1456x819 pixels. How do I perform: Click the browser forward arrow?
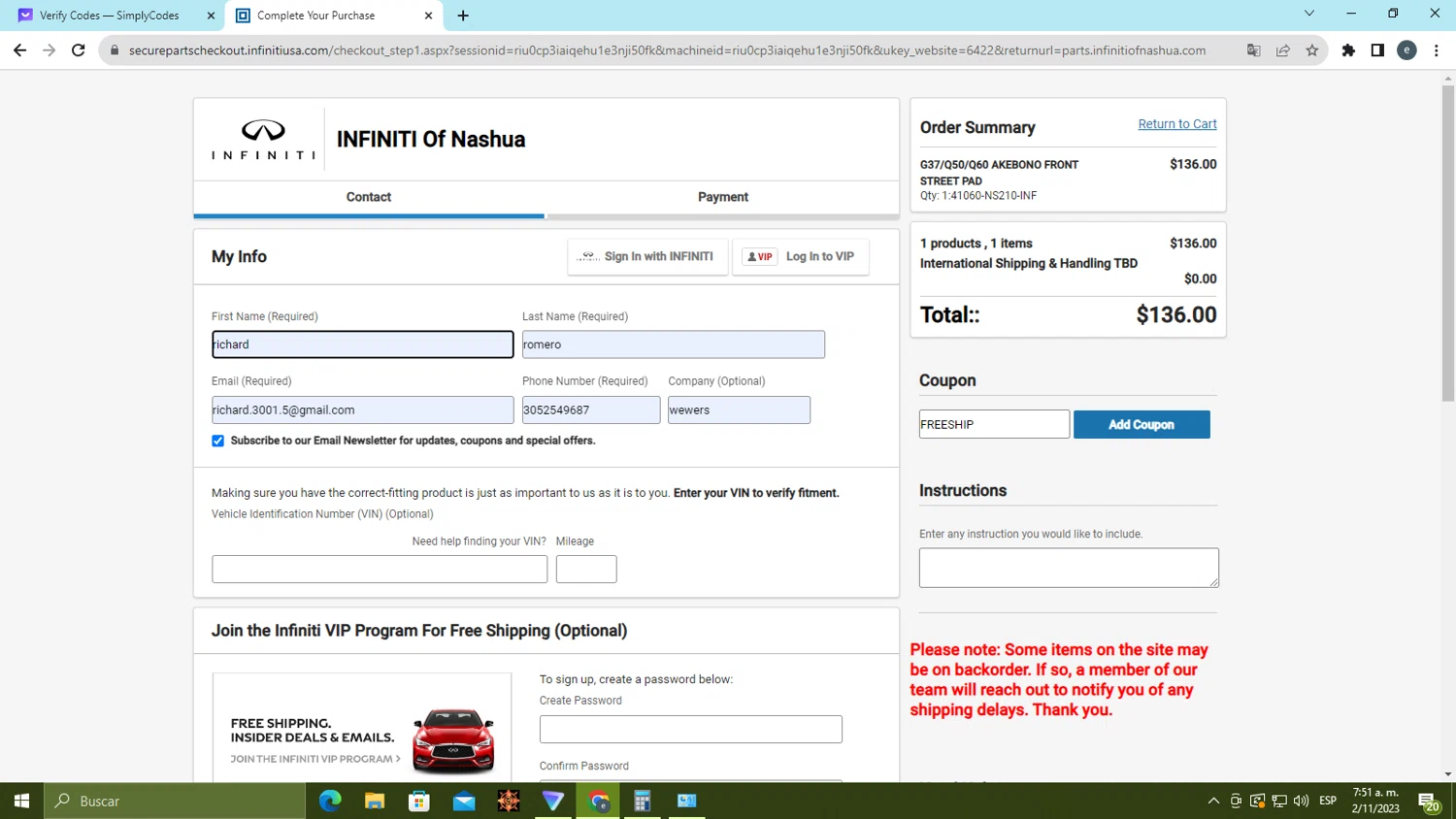click(50, 50)
